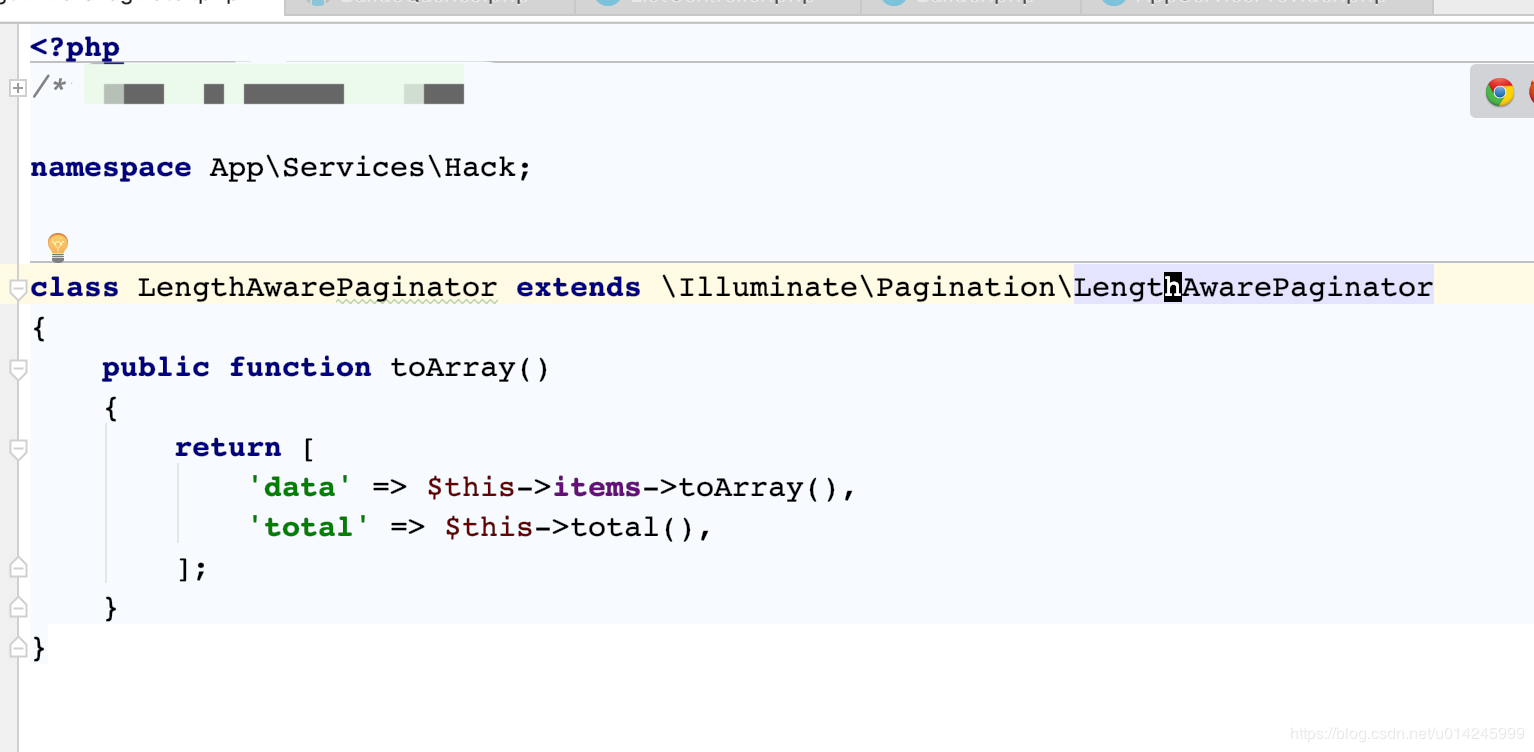The height and width of the screenshot is (752, 1534).
Task: Click the underlined LengthAwarePaginator class name
Action: [317, 288]
